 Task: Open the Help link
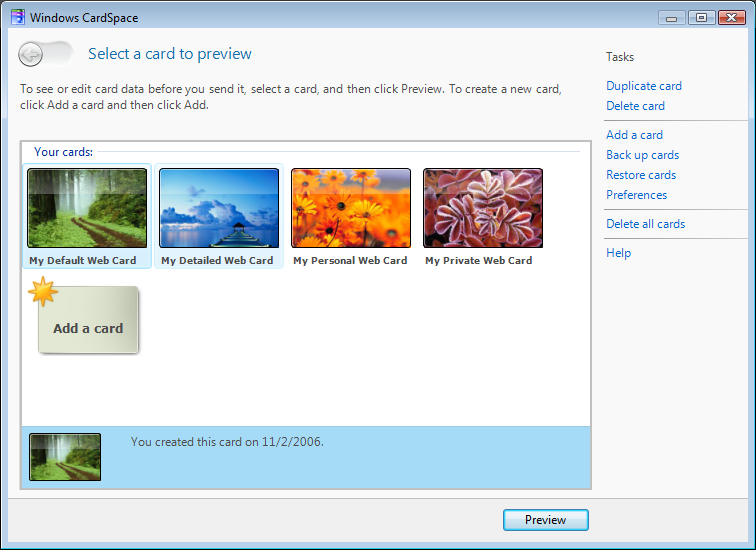click(618, 253)
